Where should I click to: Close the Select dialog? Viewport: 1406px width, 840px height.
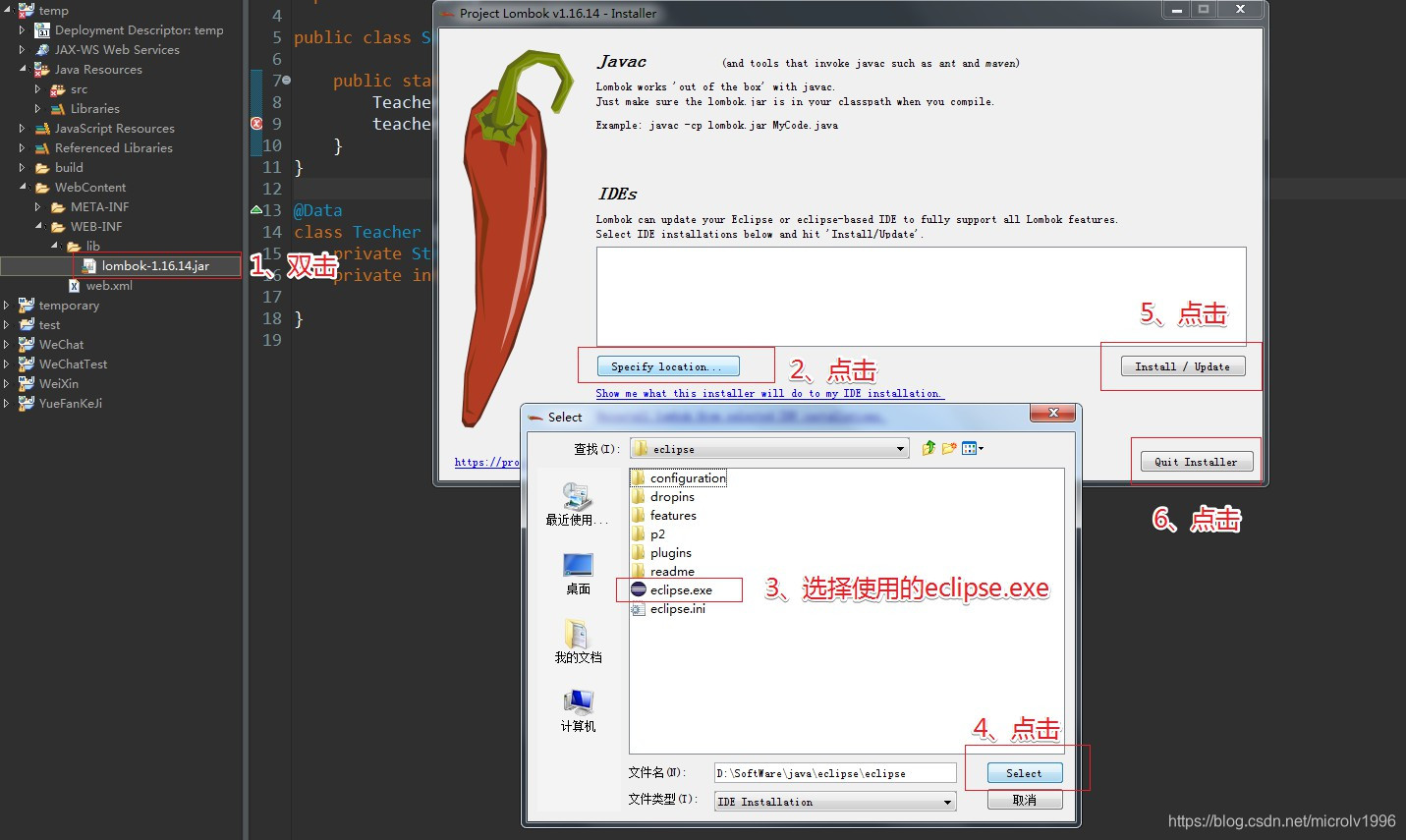click(x=1053, y=414)
